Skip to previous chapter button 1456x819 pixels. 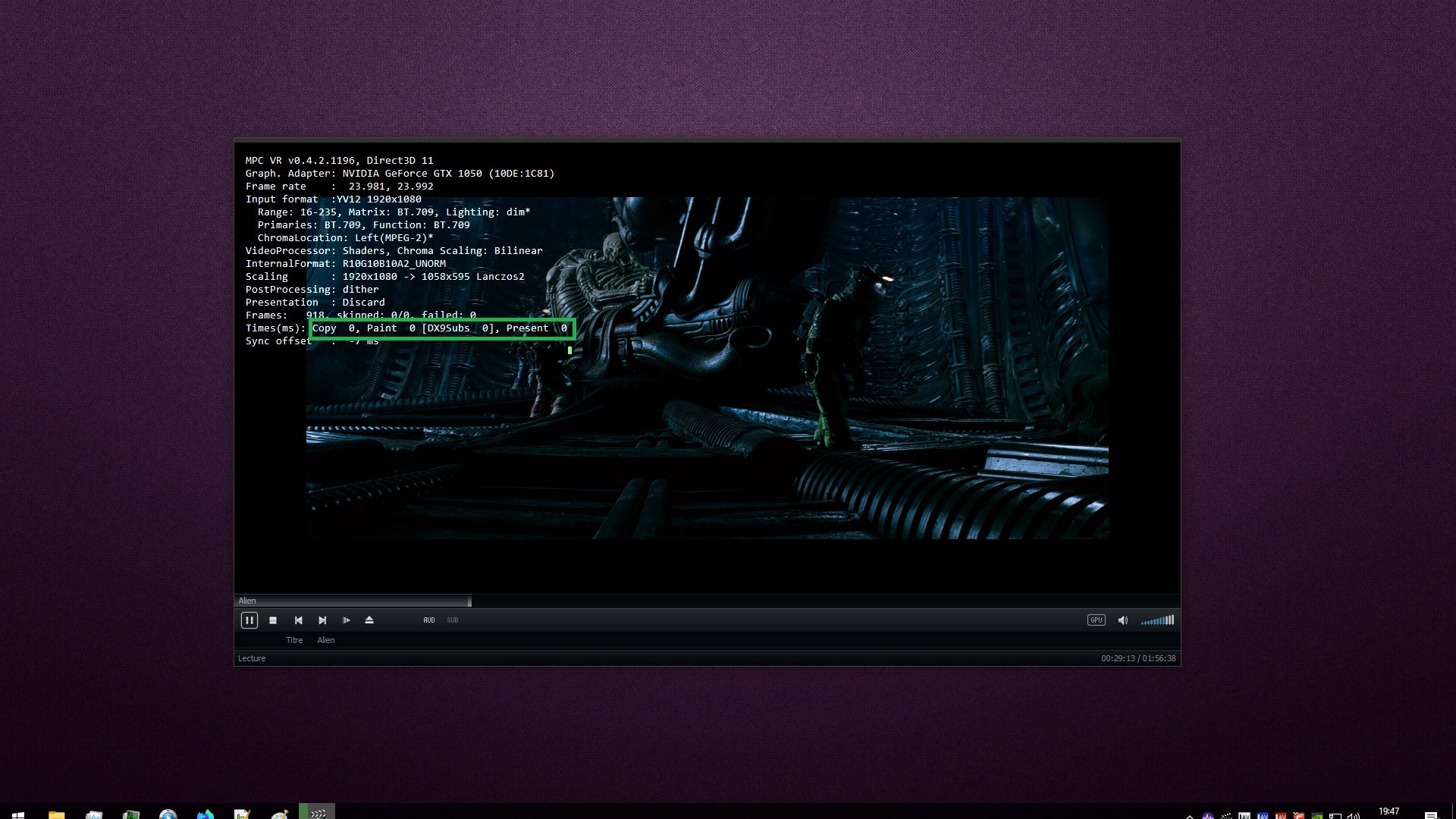coord(298,620)
